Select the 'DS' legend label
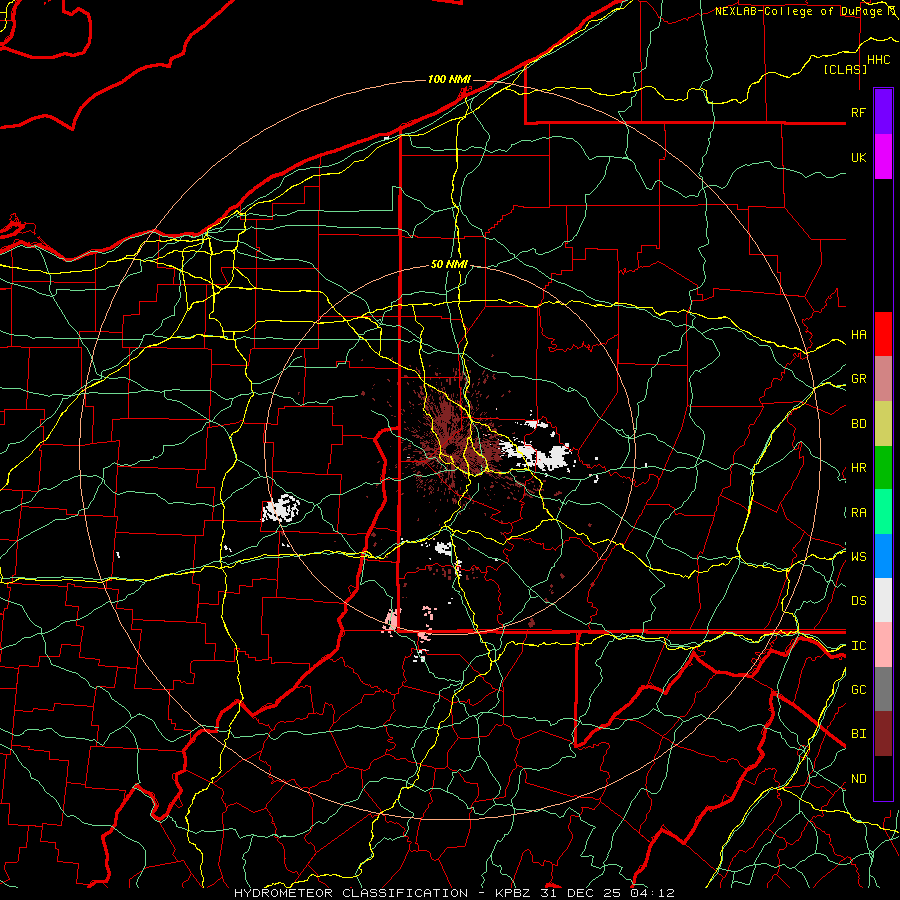Image resolution: width=900 pixels, height=900 pixels. (x=858, y=601)
